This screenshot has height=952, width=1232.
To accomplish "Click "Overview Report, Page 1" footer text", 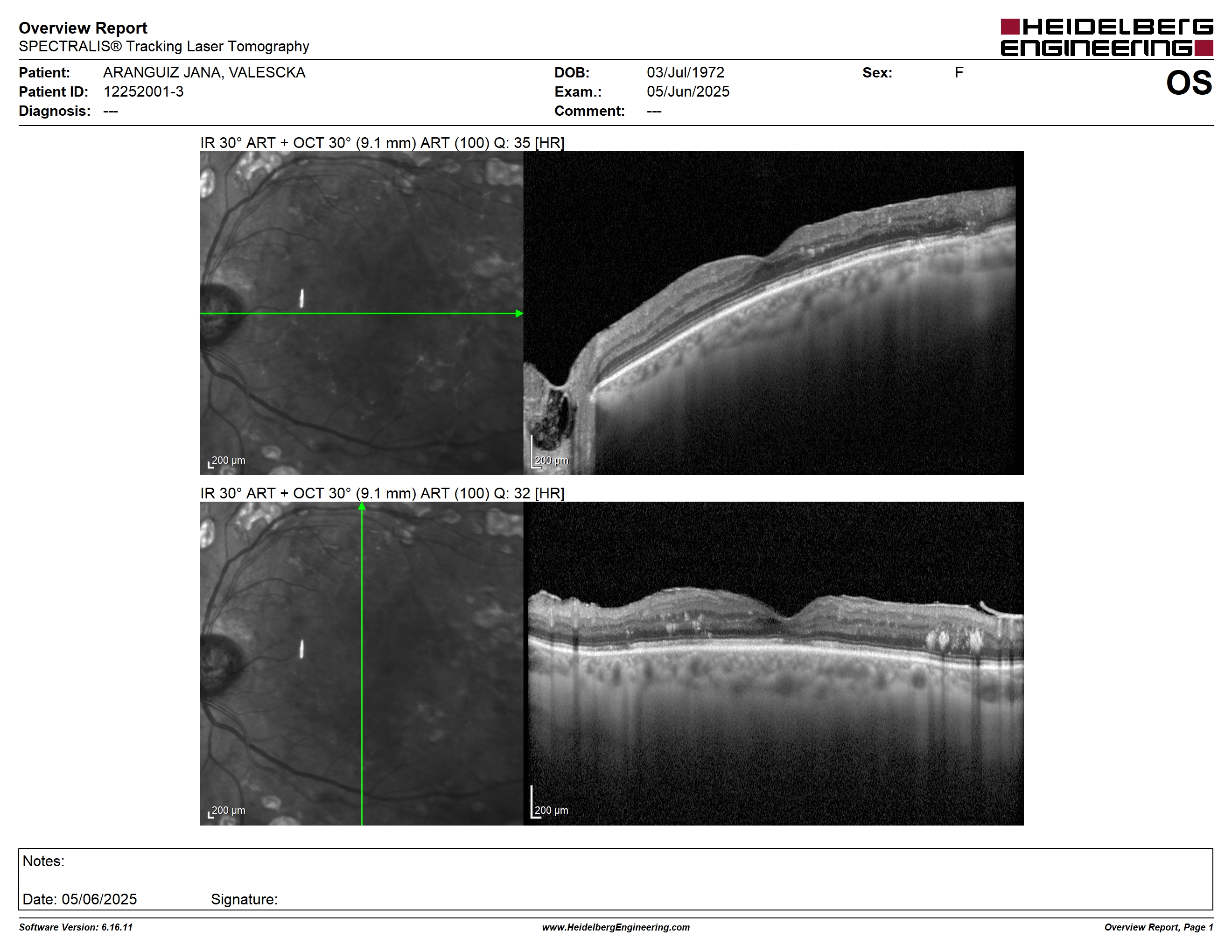I will pyautogui.click(x=1159, y=927).
